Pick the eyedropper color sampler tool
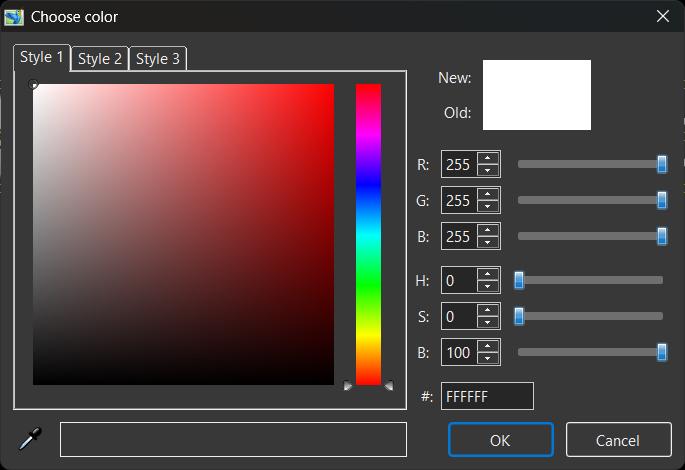685x470 pixels. click(x=30, y=438)
